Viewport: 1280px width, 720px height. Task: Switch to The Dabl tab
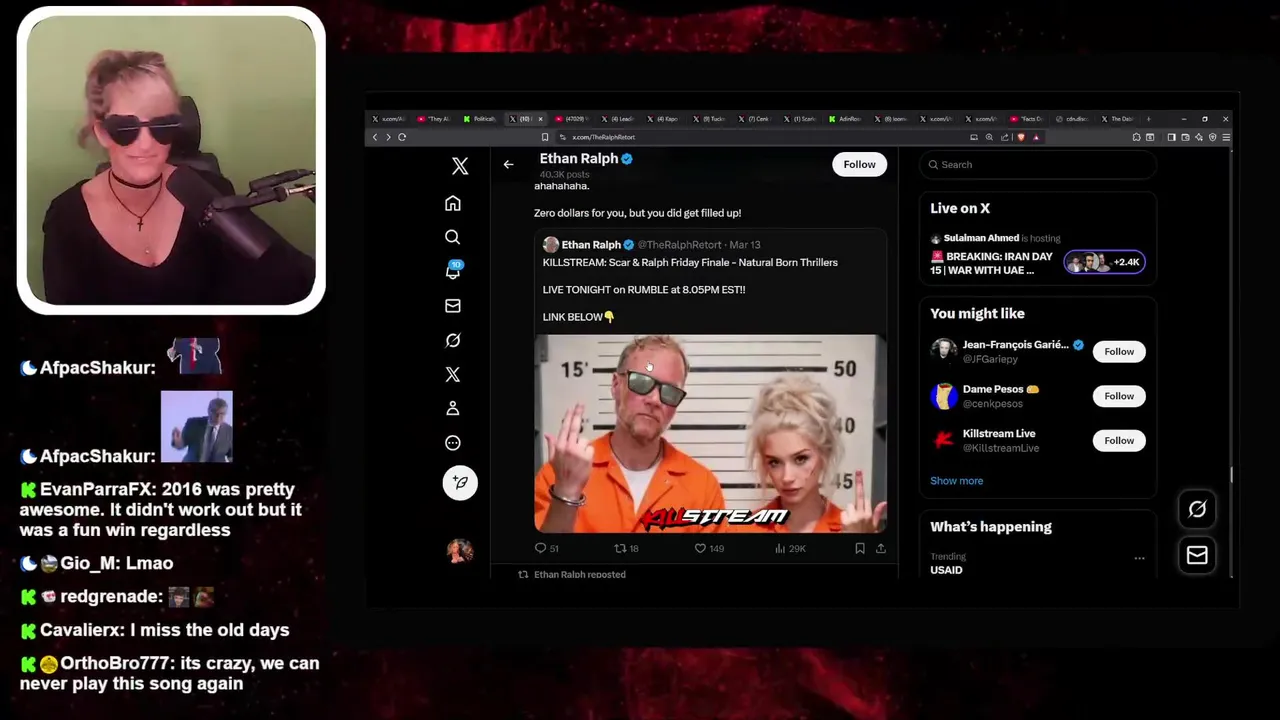(1116, 119)
